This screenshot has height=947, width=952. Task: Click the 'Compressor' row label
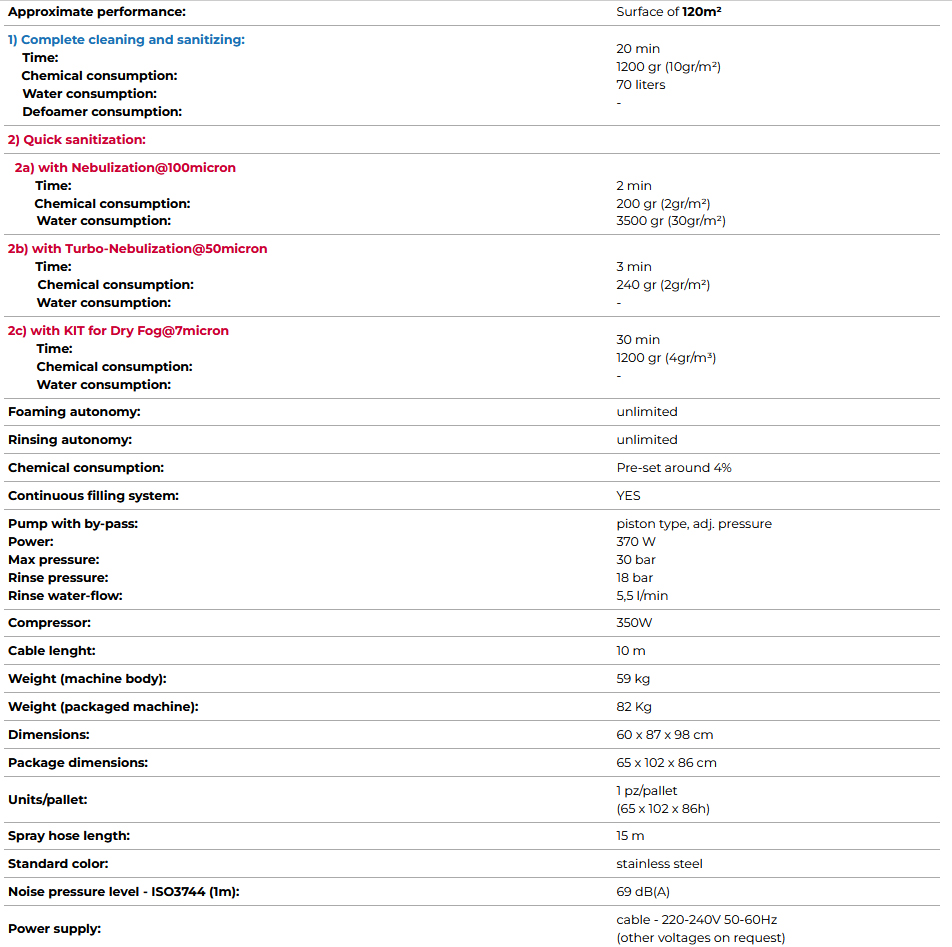pyautogui.click(x=51, y=623)
